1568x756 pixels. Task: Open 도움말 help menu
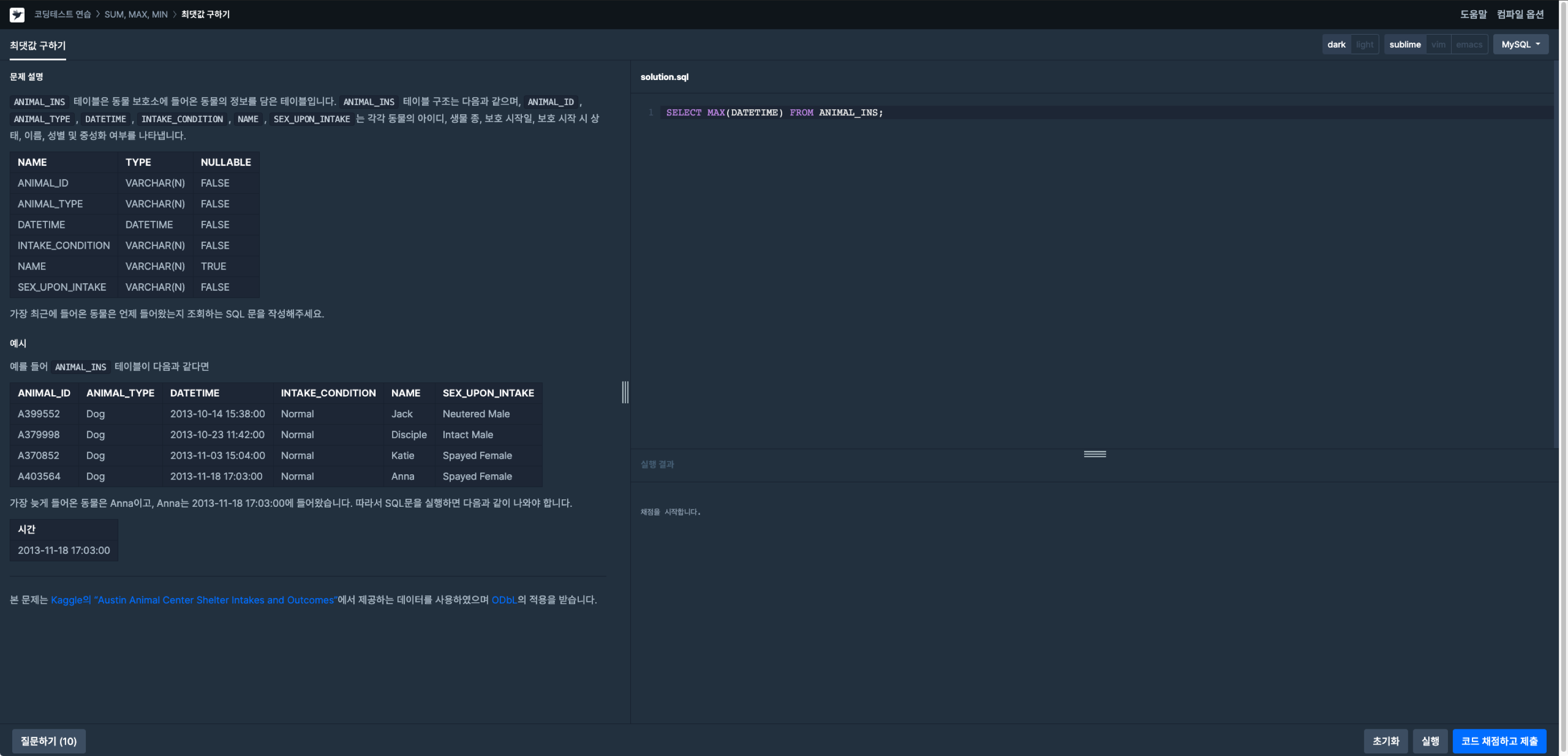(x=1473, y=14)
